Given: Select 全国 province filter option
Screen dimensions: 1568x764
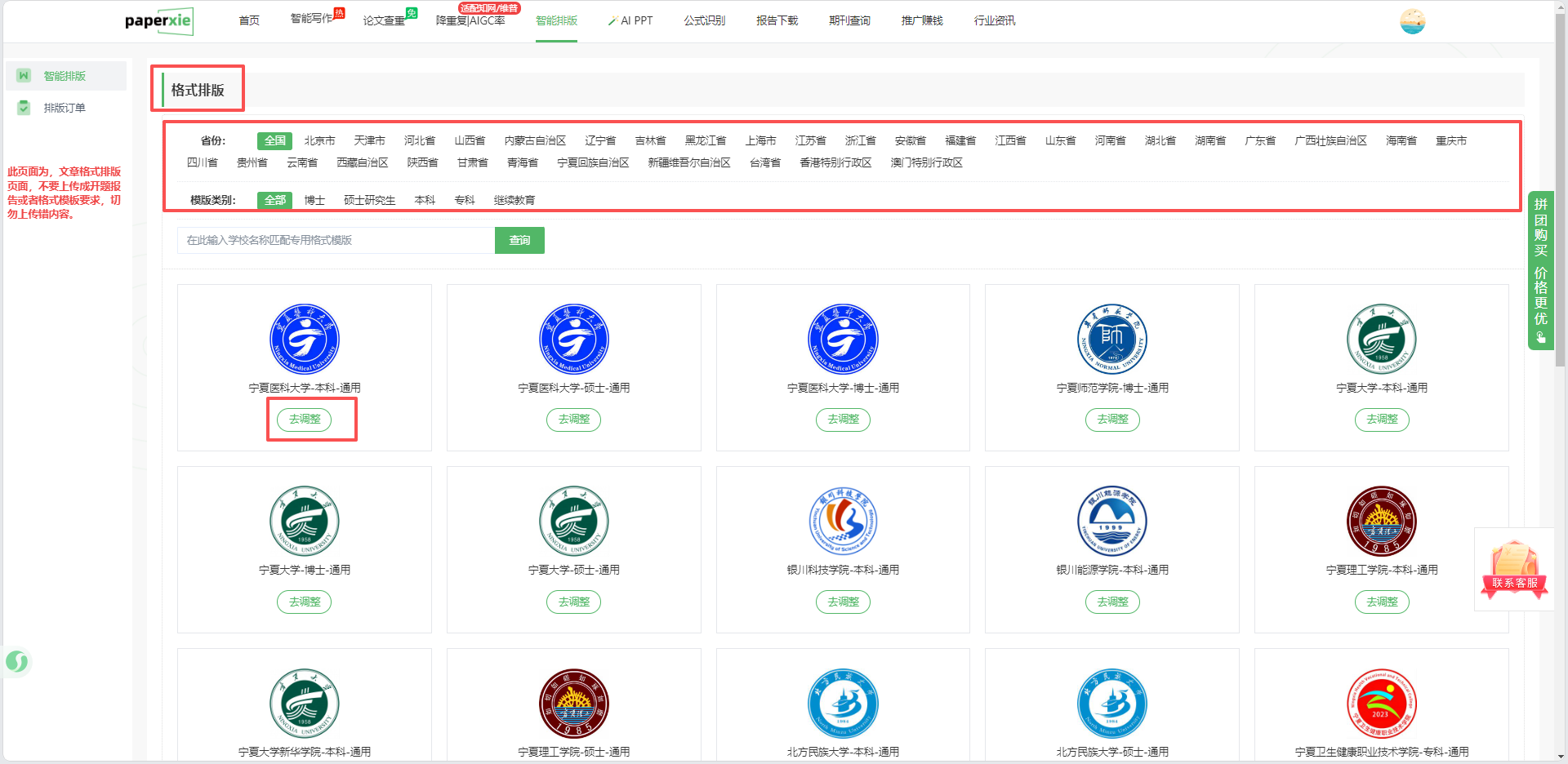Looking at the screenshot, I should tap(274, 140).
